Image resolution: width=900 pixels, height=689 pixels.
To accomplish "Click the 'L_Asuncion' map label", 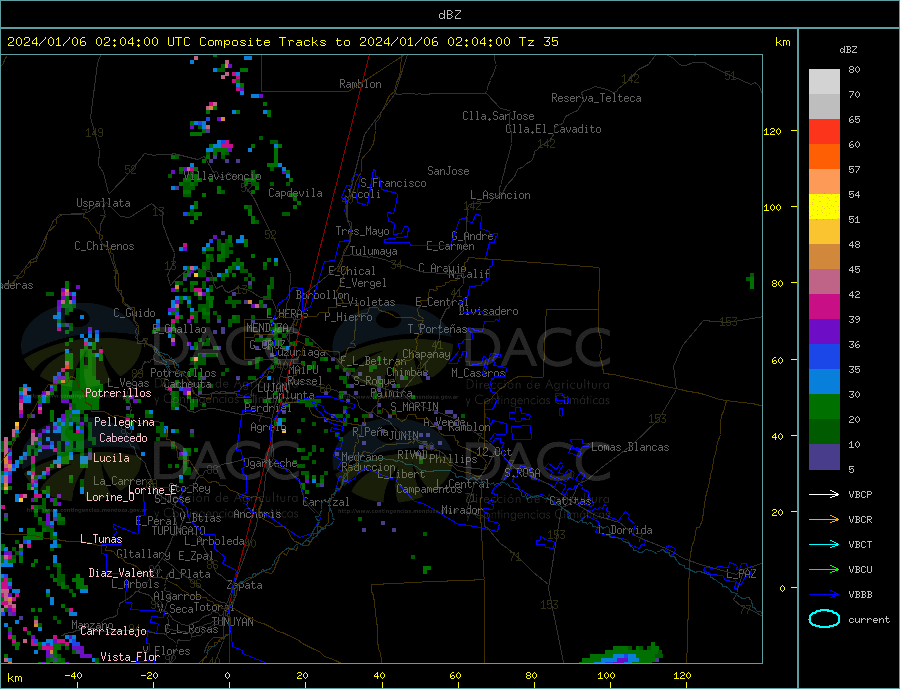I will click(x=501, y=195).
